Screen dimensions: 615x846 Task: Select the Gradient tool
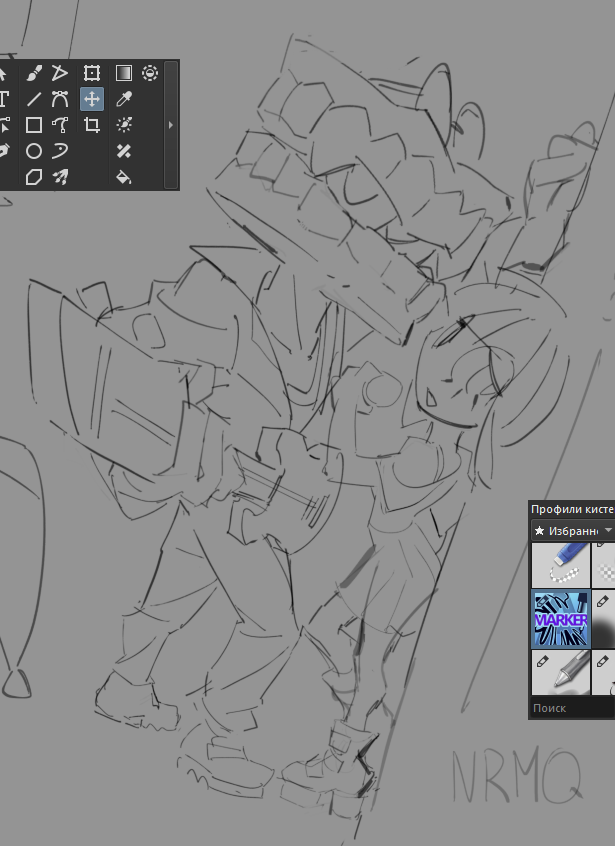pos(124,73)
